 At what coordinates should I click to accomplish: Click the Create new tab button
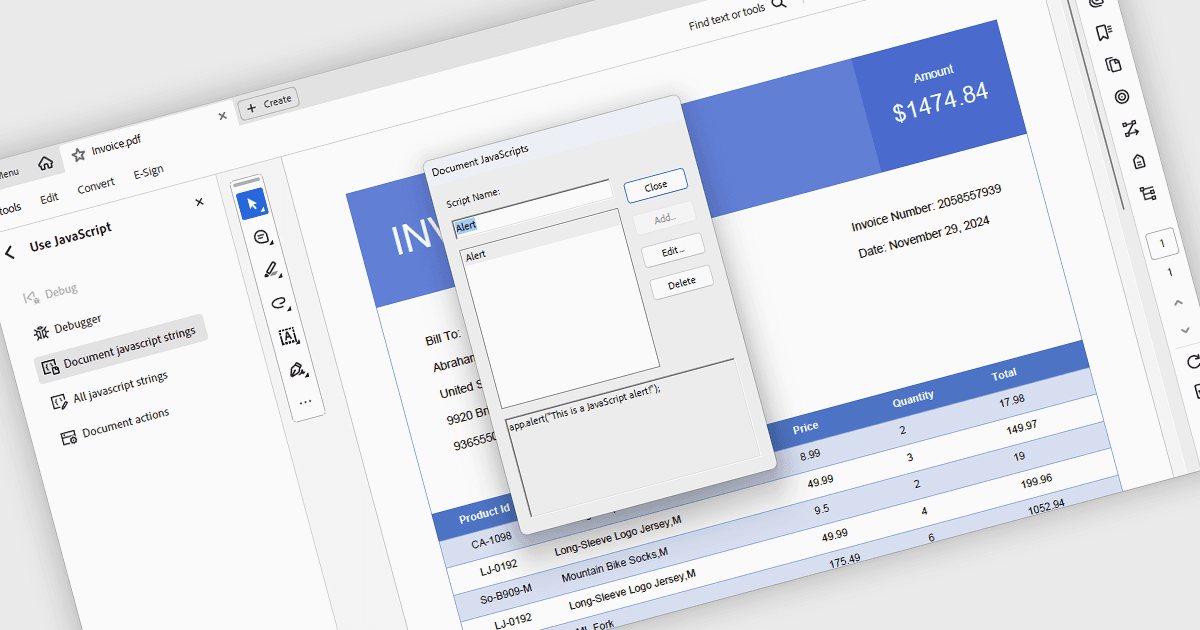(x=268, y=102)
